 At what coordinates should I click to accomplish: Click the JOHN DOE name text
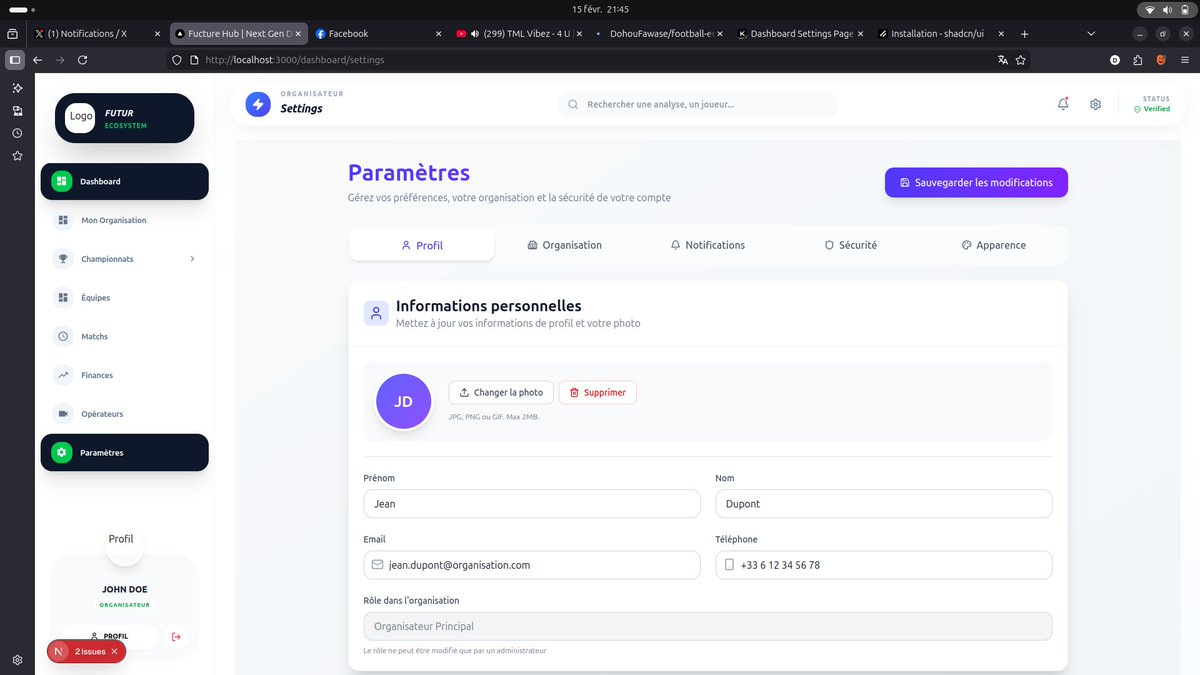124,590
